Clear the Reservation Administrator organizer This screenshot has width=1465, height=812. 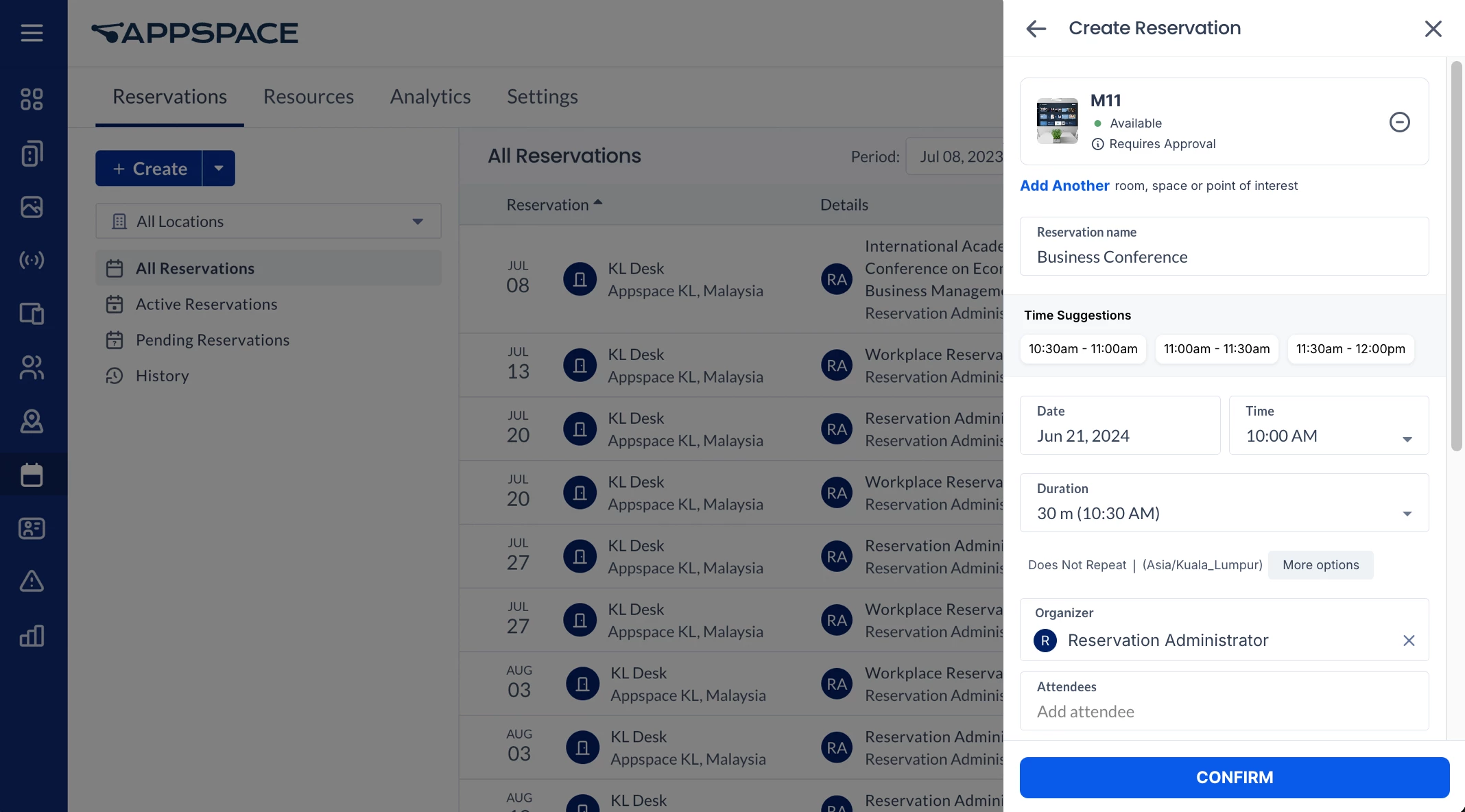1409,641
